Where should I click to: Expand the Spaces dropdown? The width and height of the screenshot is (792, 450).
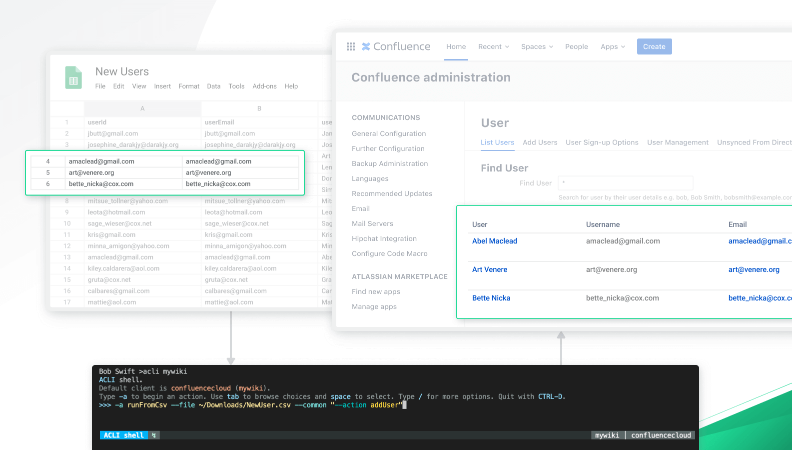pos(537,46)
